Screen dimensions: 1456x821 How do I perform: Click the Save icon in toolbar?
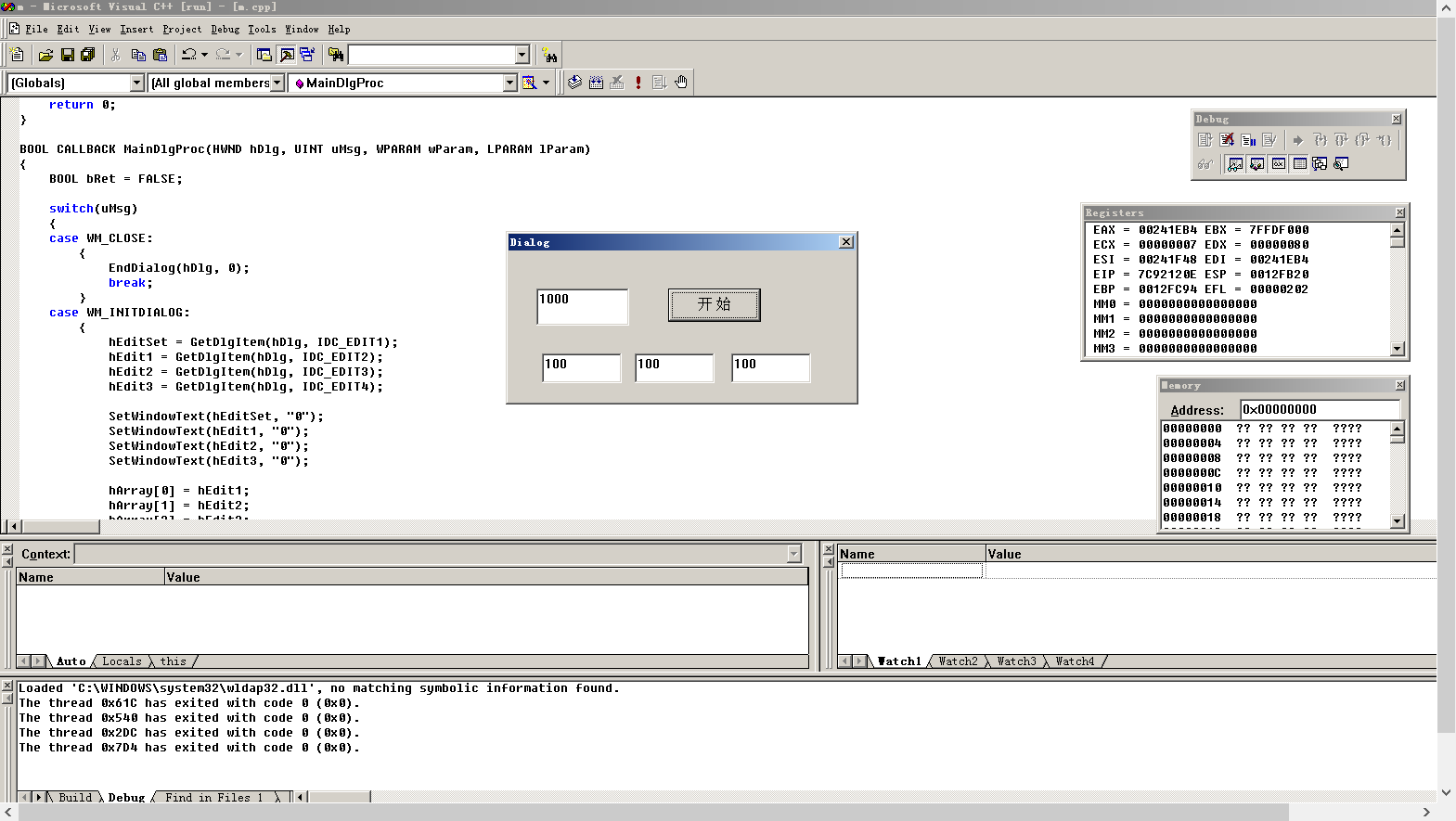[x=67, y=55]
